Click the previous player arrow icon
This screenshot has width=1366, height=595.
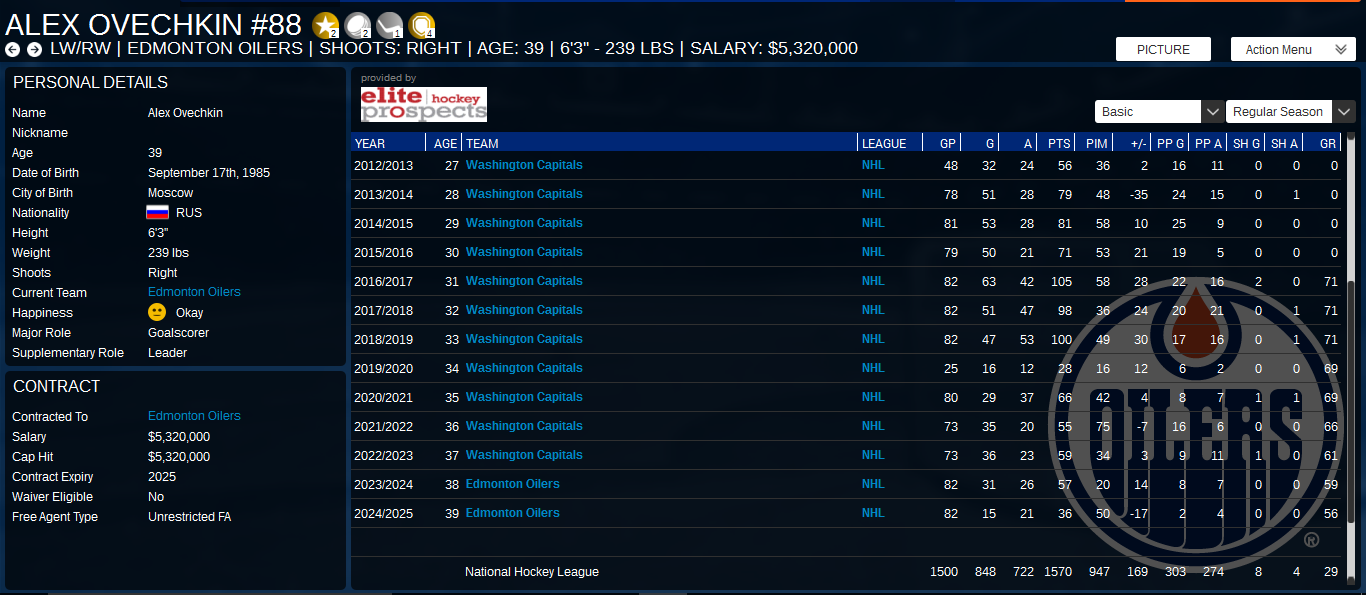(12, 49)
